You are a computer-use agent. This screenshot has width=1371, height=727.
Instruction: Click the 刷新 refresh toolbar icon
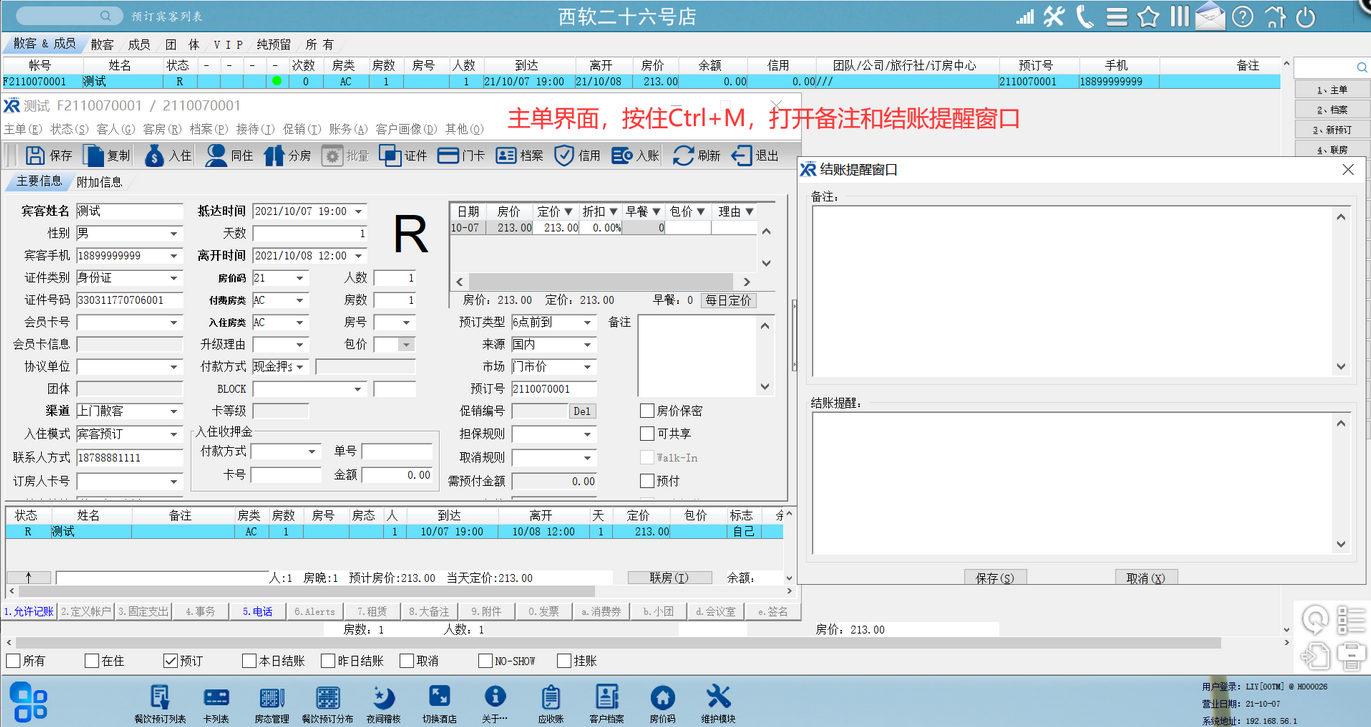coord(683,155)
